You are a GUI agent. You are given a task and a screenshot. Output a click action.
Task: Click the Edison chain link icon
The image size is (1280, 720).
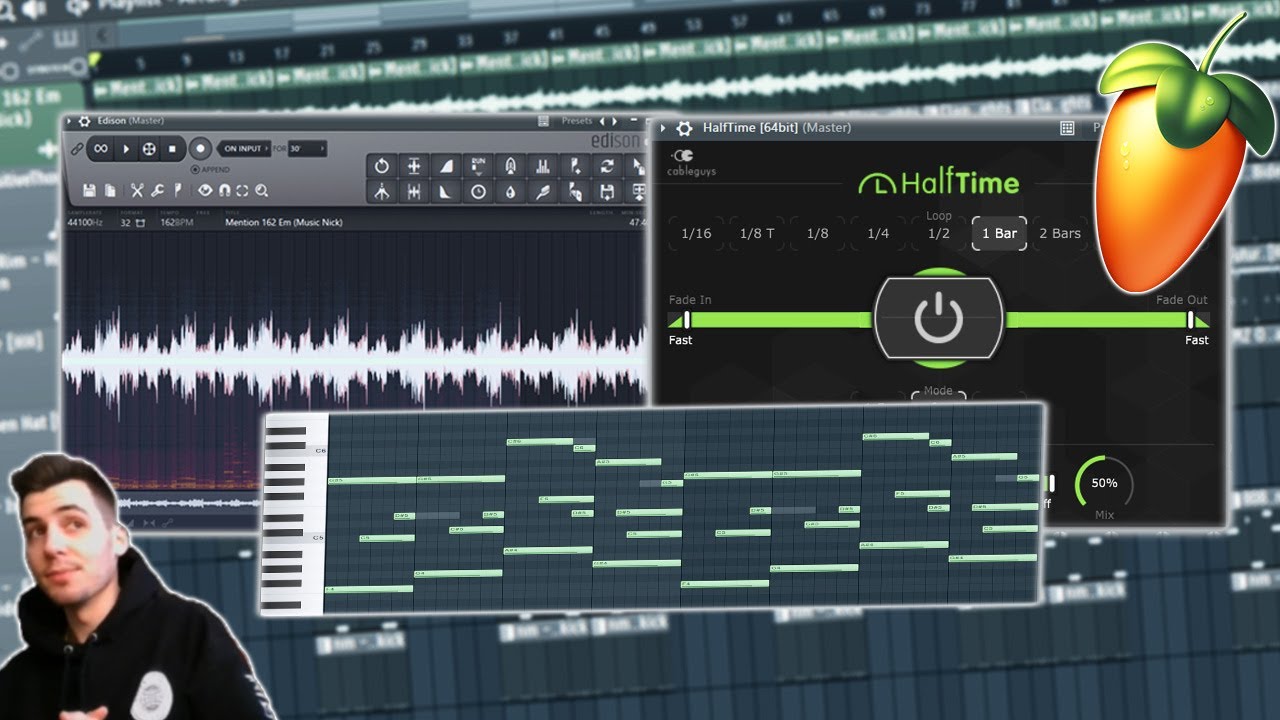[x=76, y=149]
